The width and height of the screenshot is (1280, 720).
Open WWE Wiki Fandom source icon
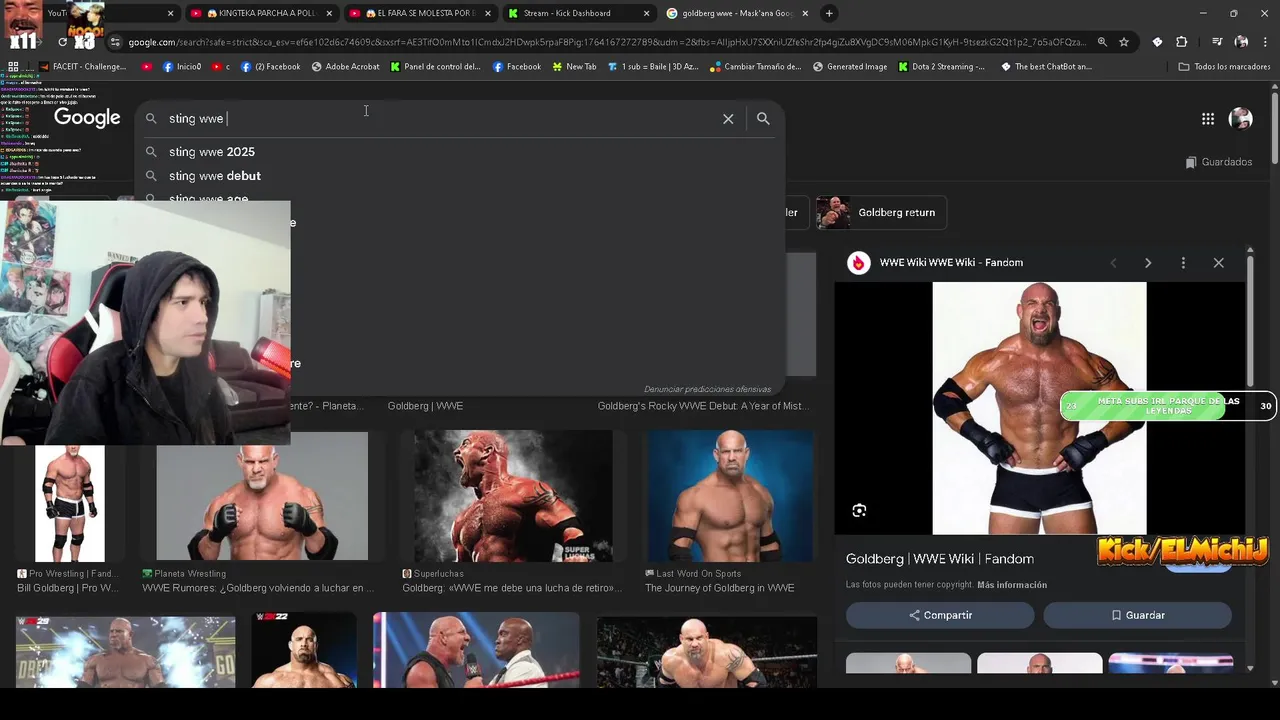point(858,262)
